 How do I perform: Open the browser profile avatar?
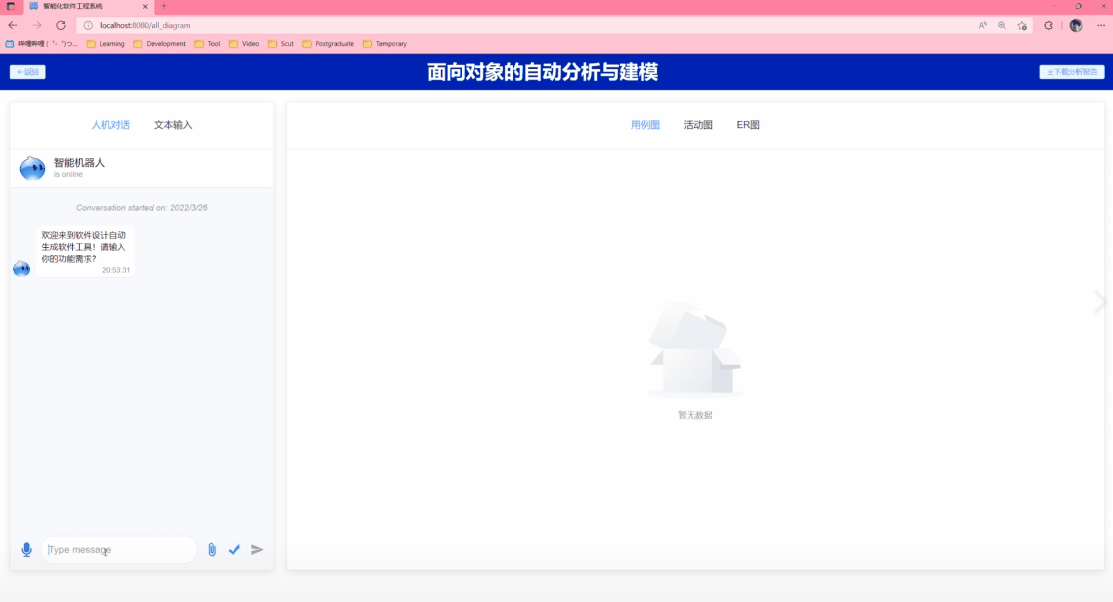pyautogui.click(x=1076, y=25)
